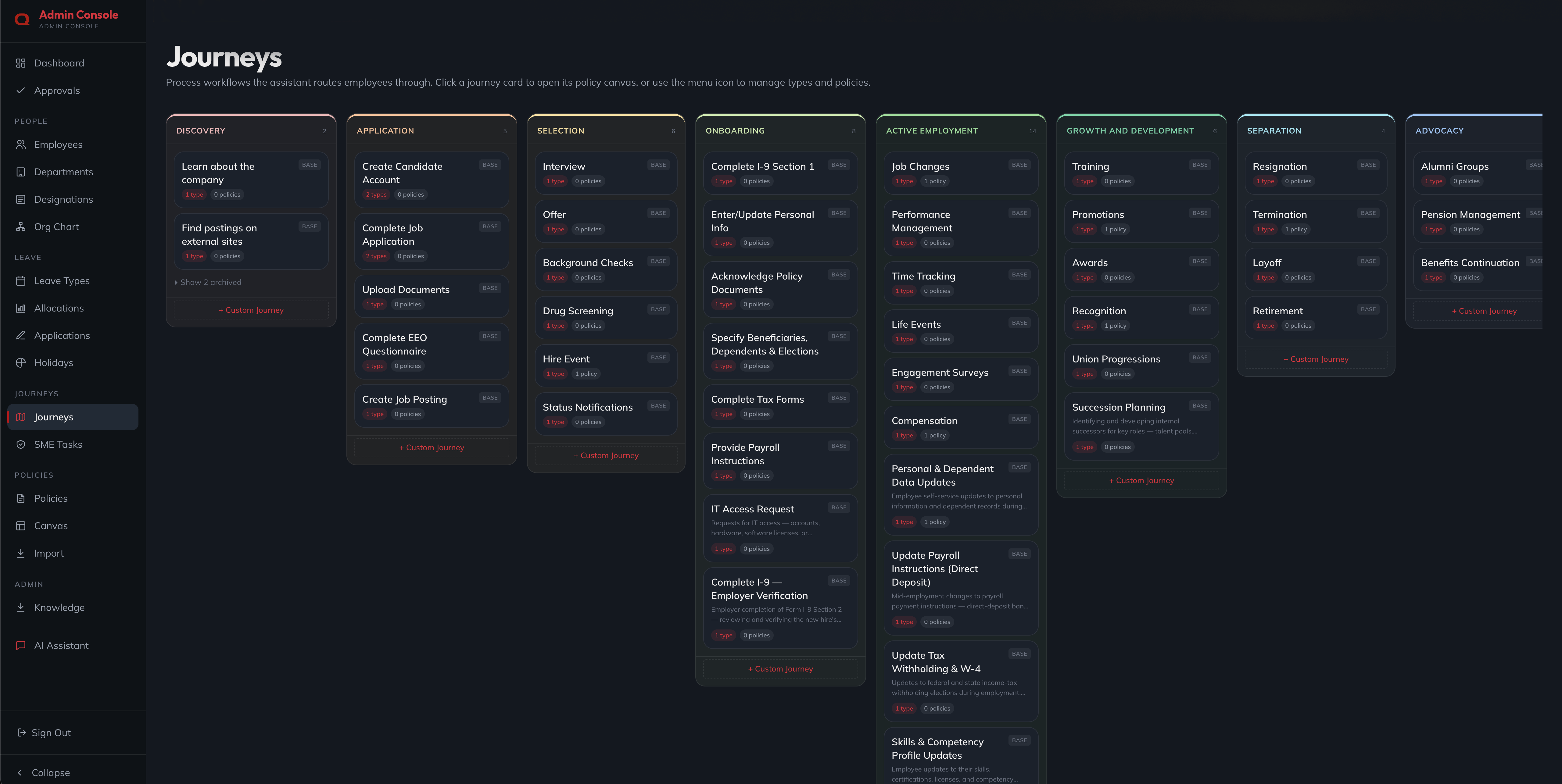Click the Sign Out arrow icon
Image resolution: width=1562 pixels, height=784 pixels.
coord(21,732)
